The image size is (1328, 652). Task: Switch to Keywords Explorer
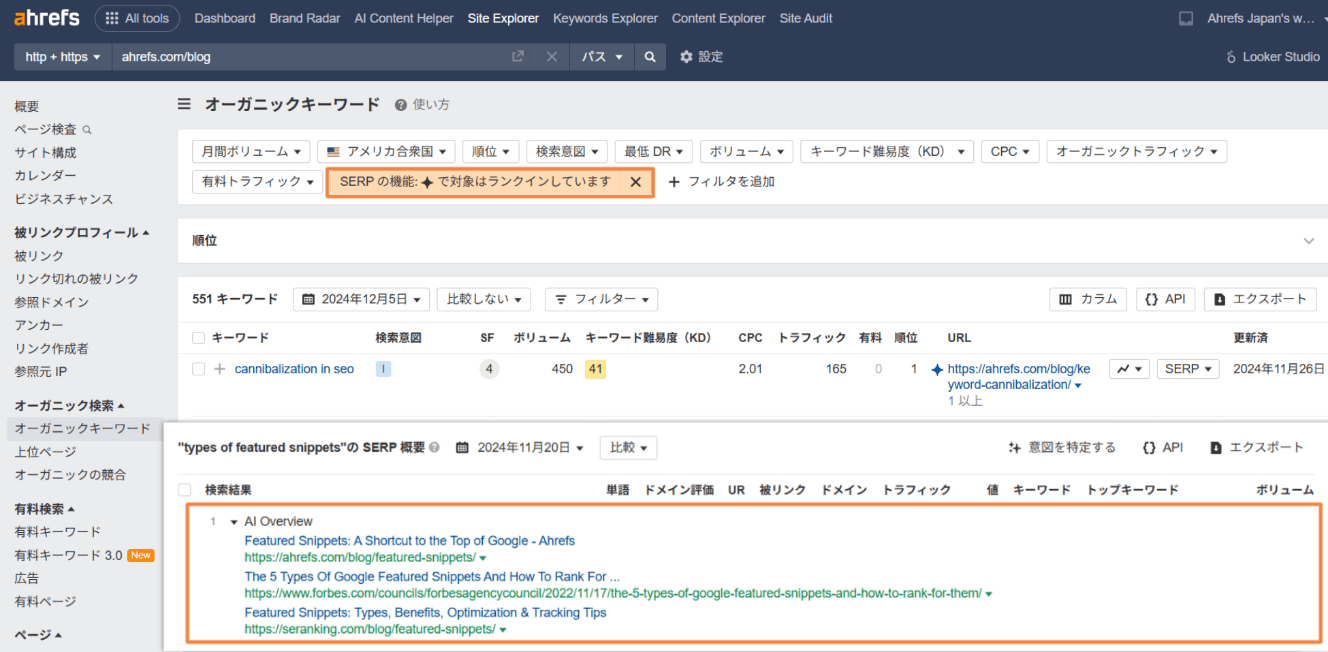click(x=605, y=17)
